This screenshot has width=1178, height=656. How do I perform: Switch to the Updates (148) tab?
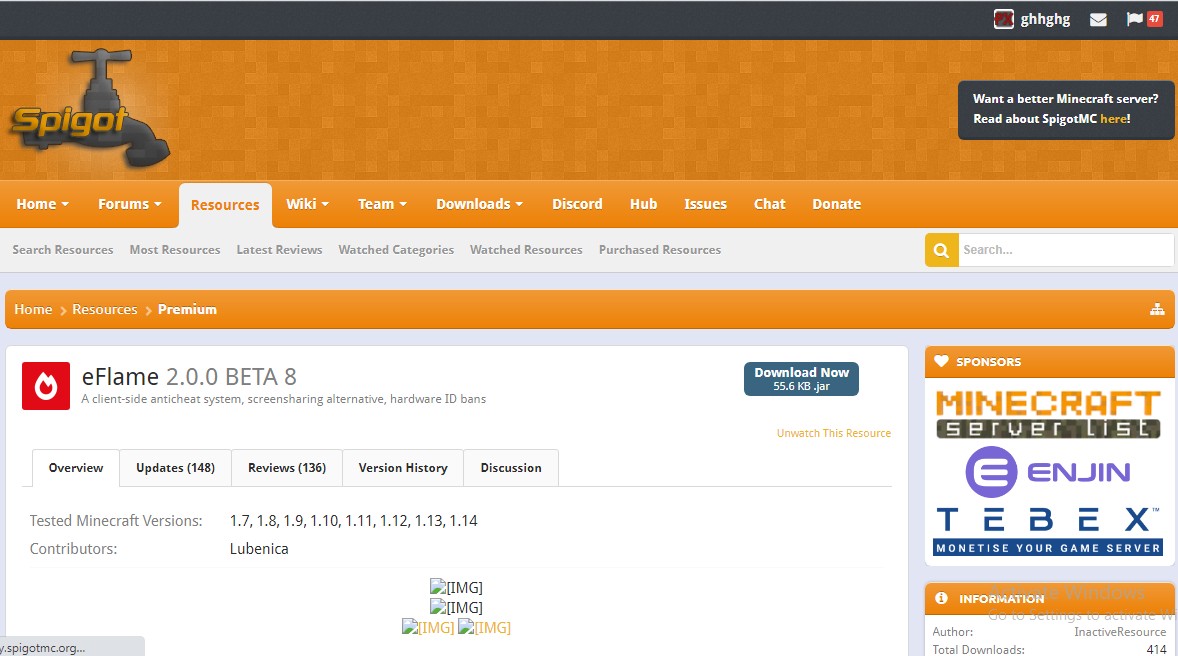tap(175, 468)
